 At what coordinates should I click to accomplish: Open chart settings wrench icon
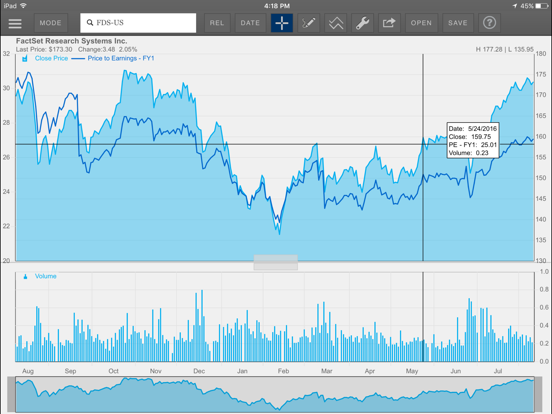tap(362, 23)
